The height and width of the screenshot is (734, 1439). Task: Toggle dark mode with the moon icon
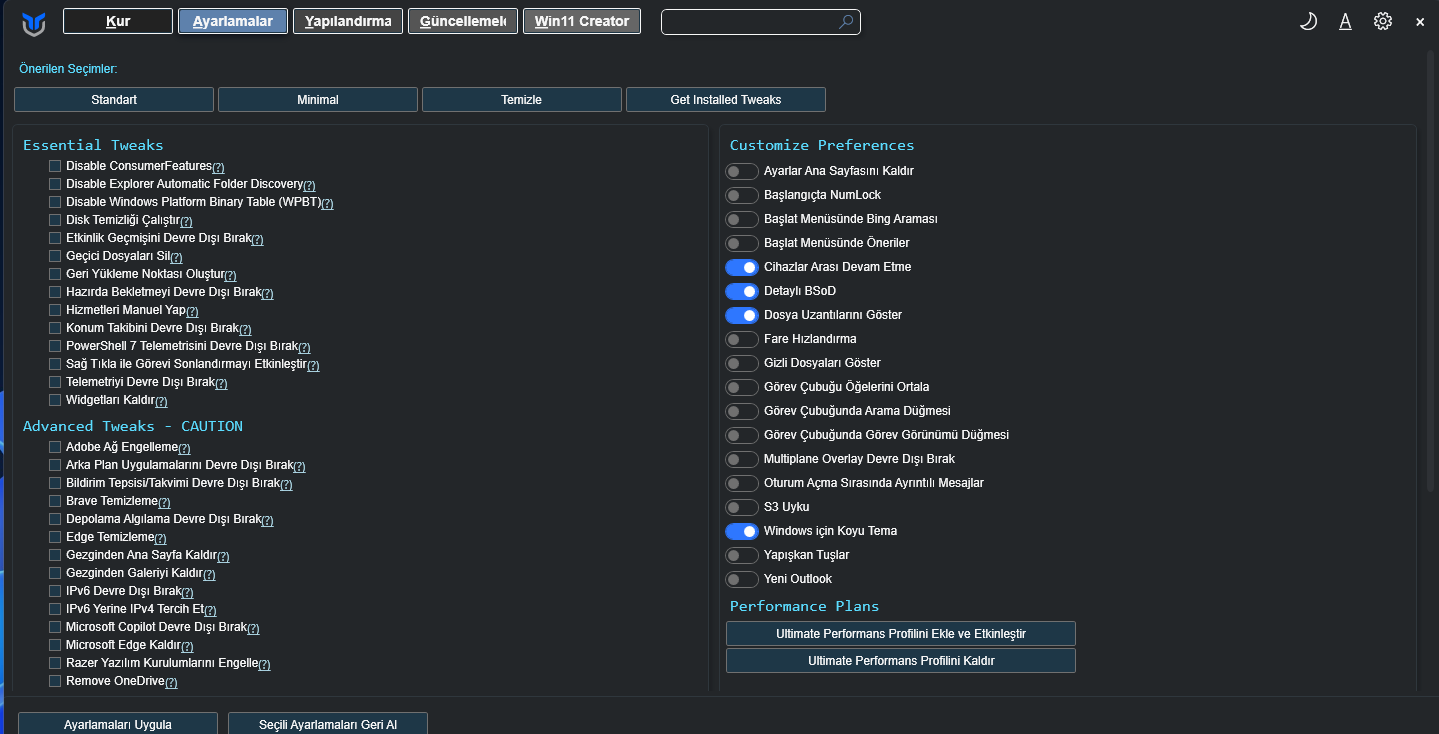point(1307,20)
